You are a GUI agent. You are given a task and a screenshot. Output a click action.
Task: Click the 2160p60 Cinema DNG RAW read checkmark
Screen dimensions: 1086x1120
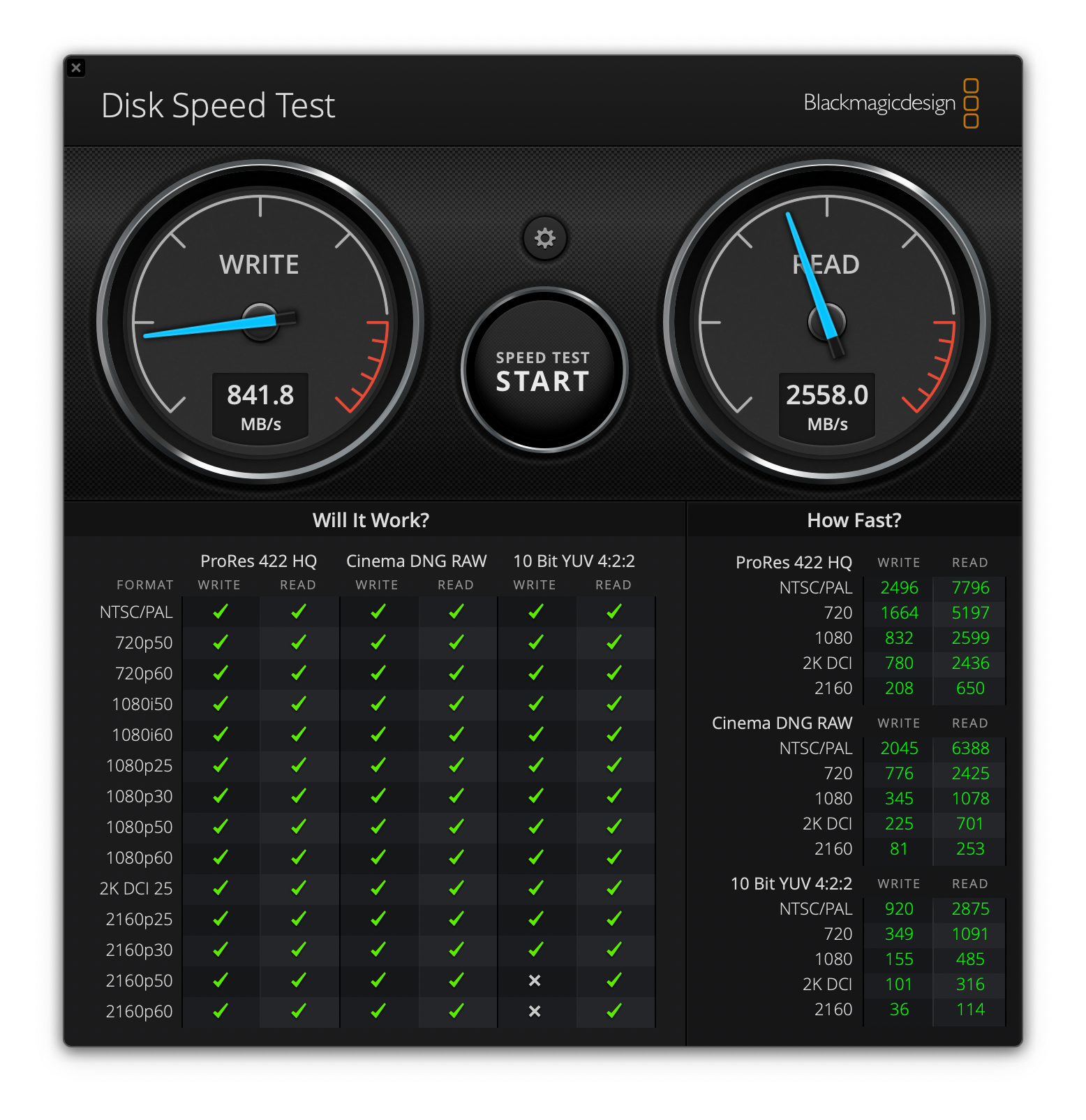pos(456,1011)
